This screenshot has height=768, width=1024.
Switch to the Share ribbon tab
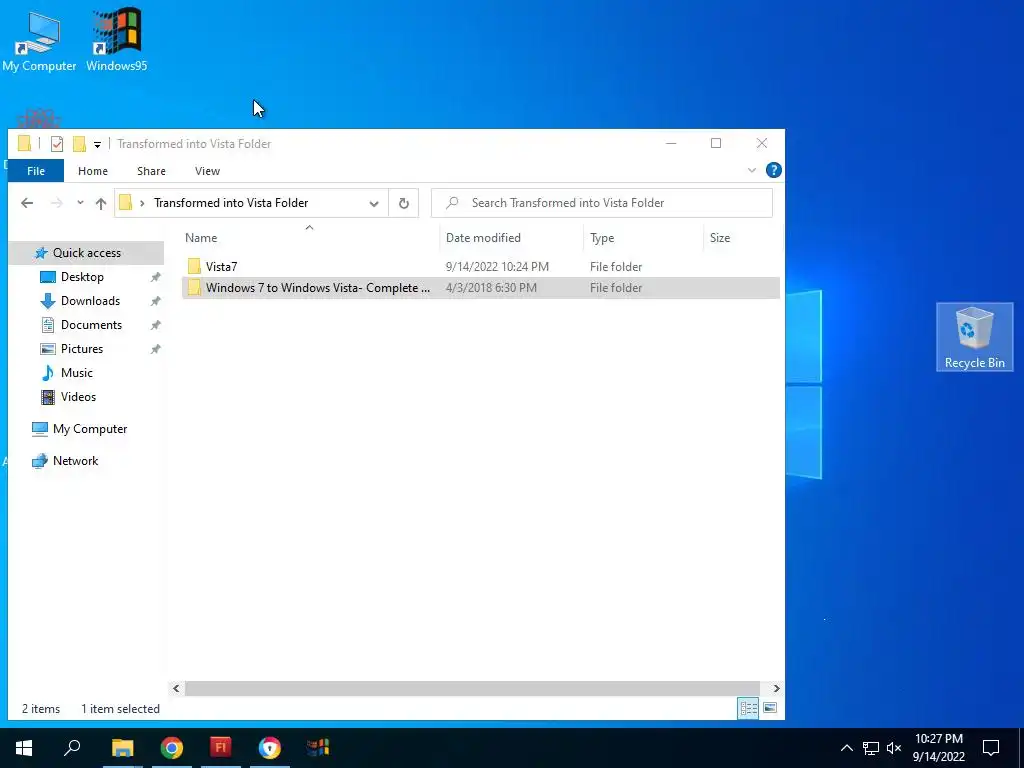[151, 171]
